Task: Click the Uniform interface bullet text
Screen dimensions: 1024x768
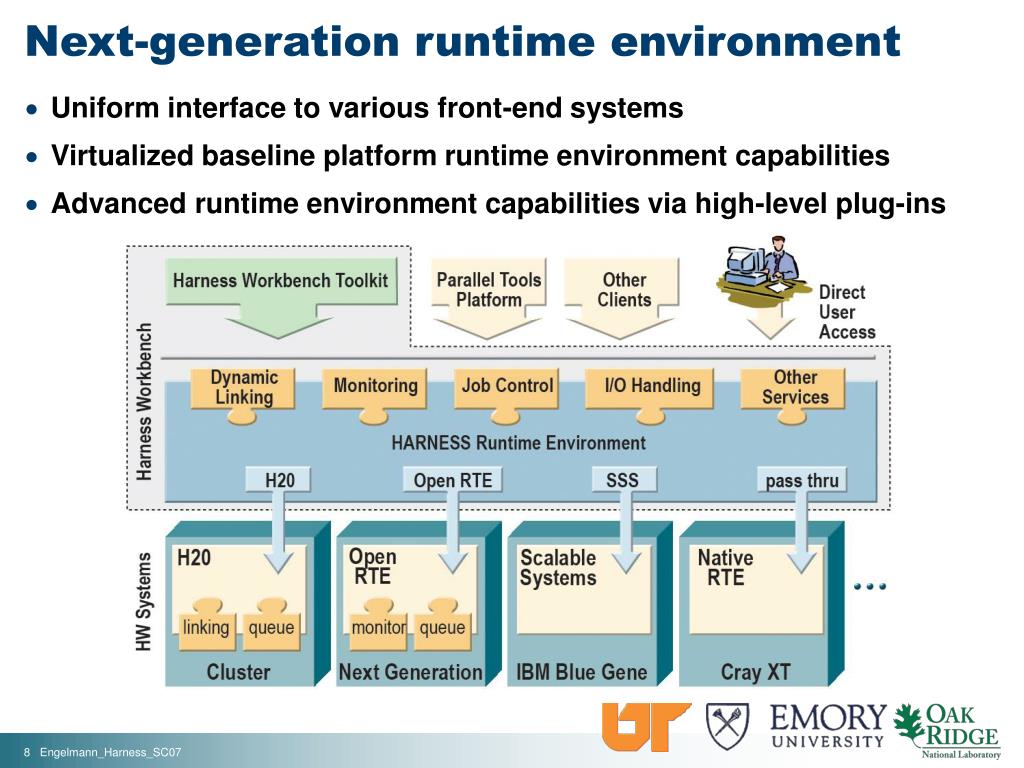Action: click(x=367, y=108)
